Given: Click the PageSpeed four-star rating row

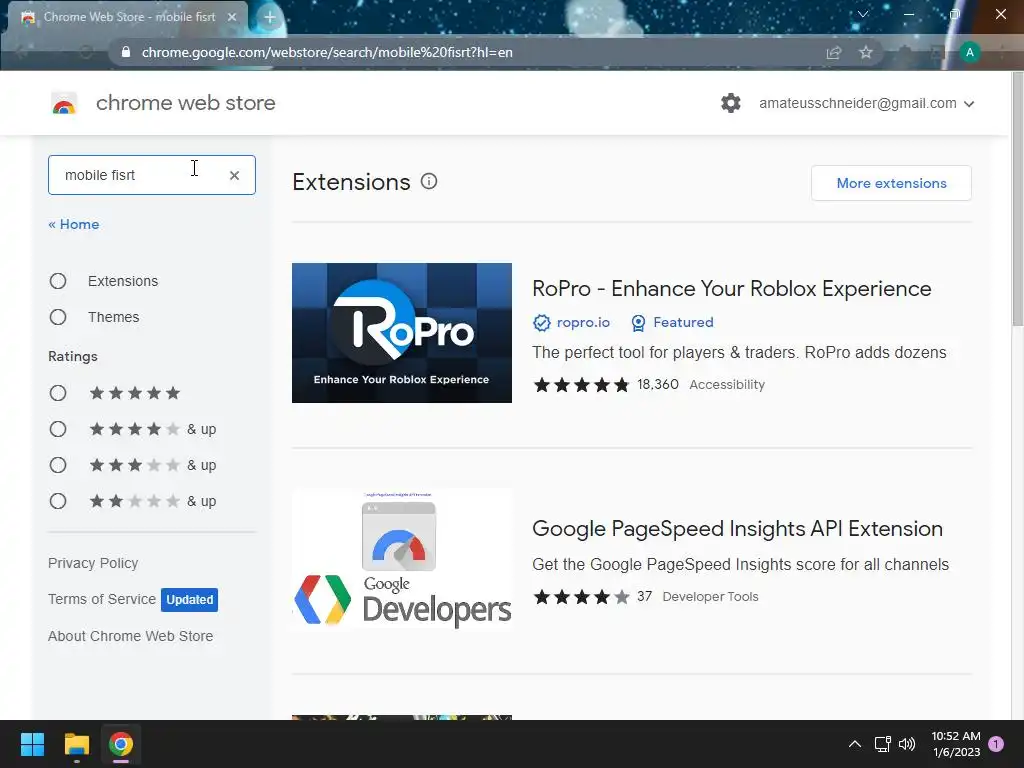Looking at the screenshot, I should click(581, 597).
